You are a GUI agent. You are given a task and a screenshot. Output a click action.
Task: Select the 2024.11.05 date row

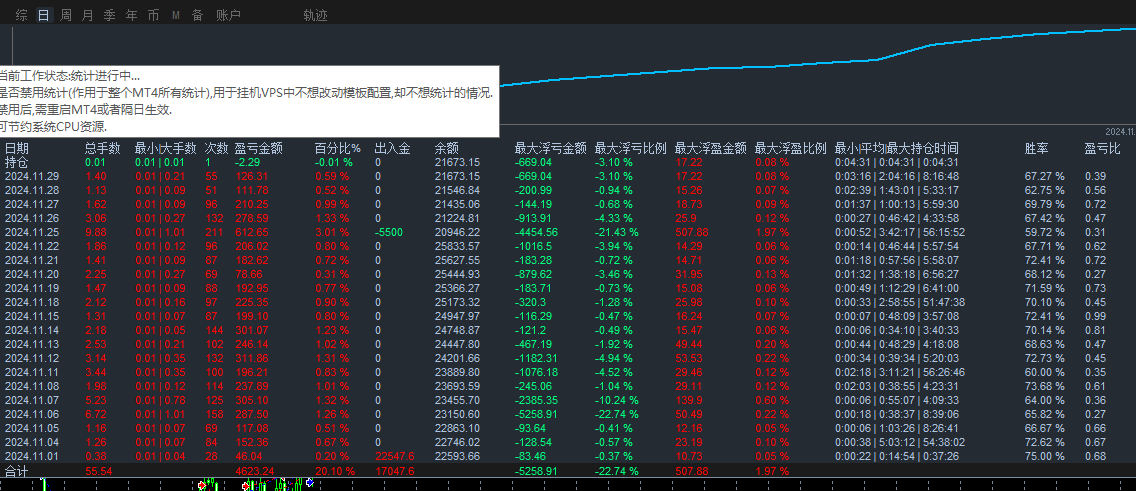coord(33,428)
